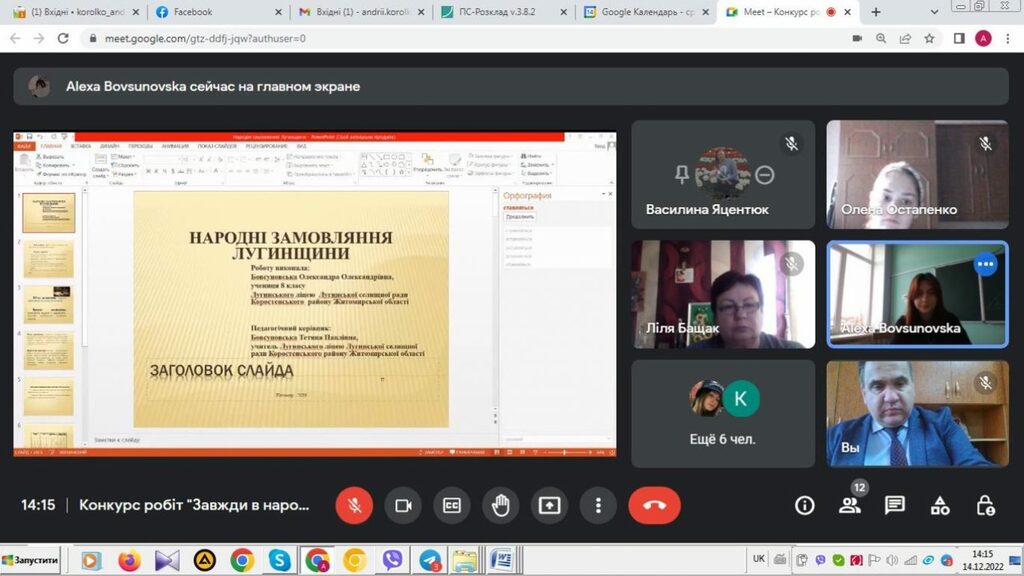Image resolution: width=1024 pixels, height=576 pixels.
Task: Click the Present now screen share icon
Action: coord(549,505)
